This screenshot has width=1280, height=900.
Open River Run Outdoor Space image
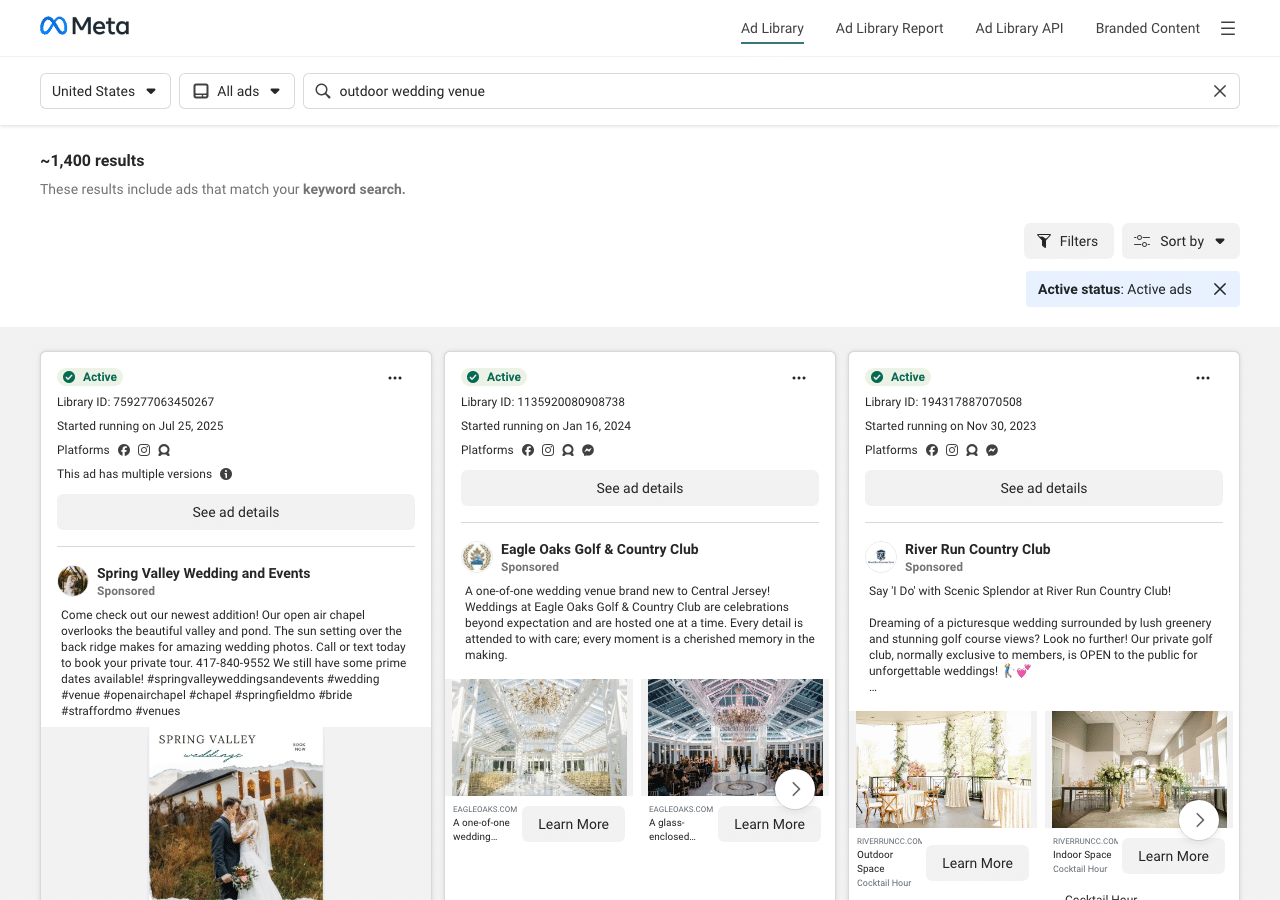tap(944, 769)
